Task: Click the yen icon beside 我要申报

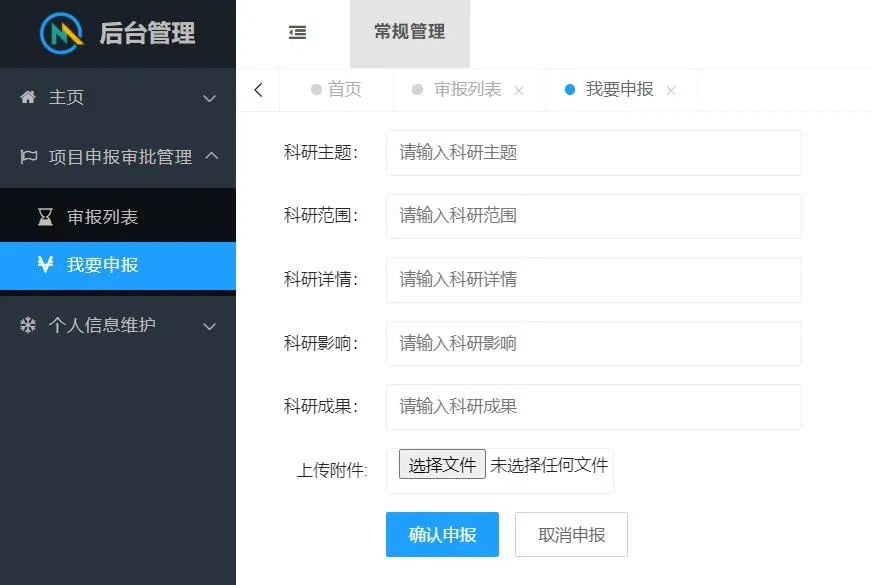Action: pyautogui.click(x=45, y=264)
